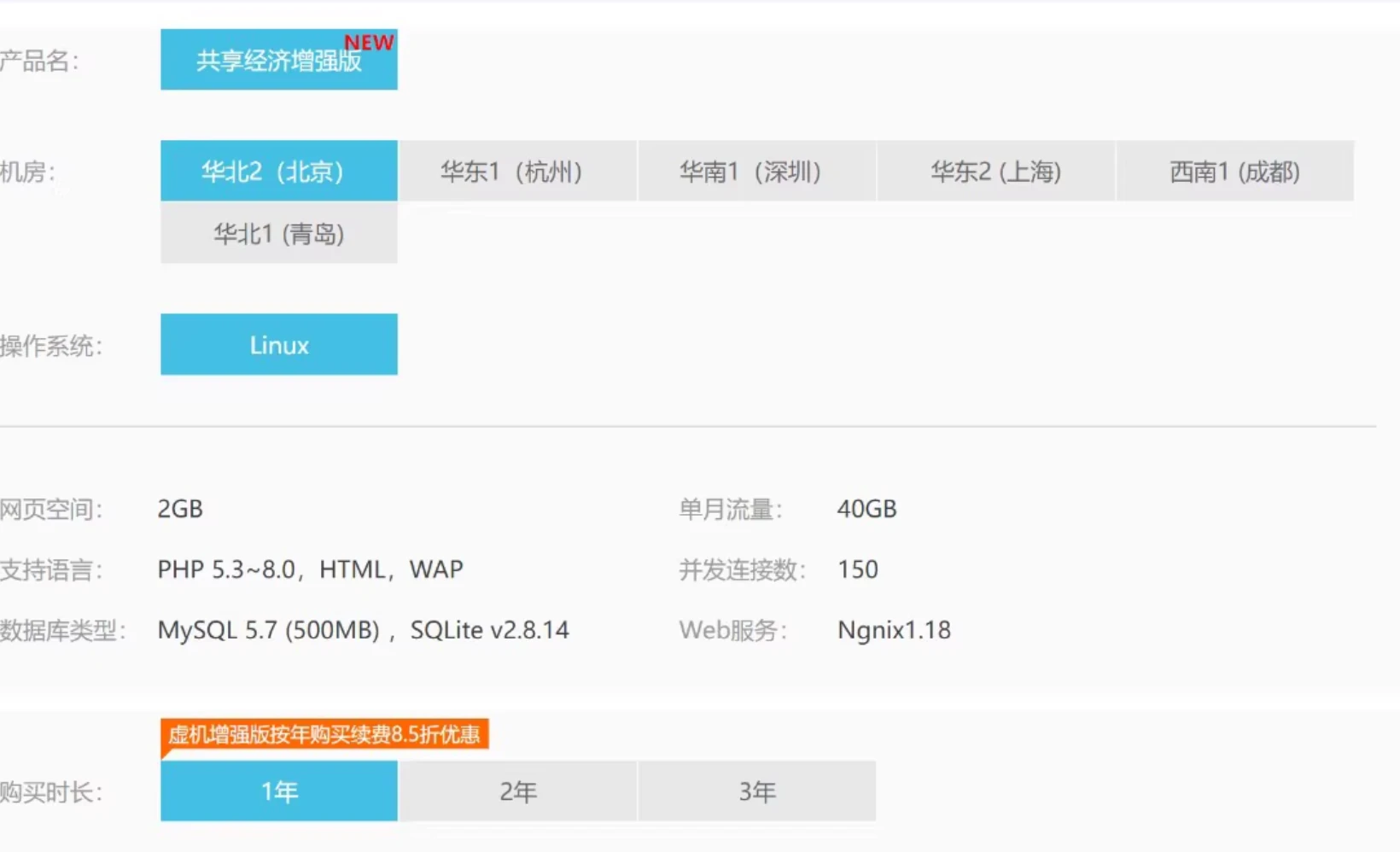
Task: Select Linux as the operating system
Action: click(278, 345)
